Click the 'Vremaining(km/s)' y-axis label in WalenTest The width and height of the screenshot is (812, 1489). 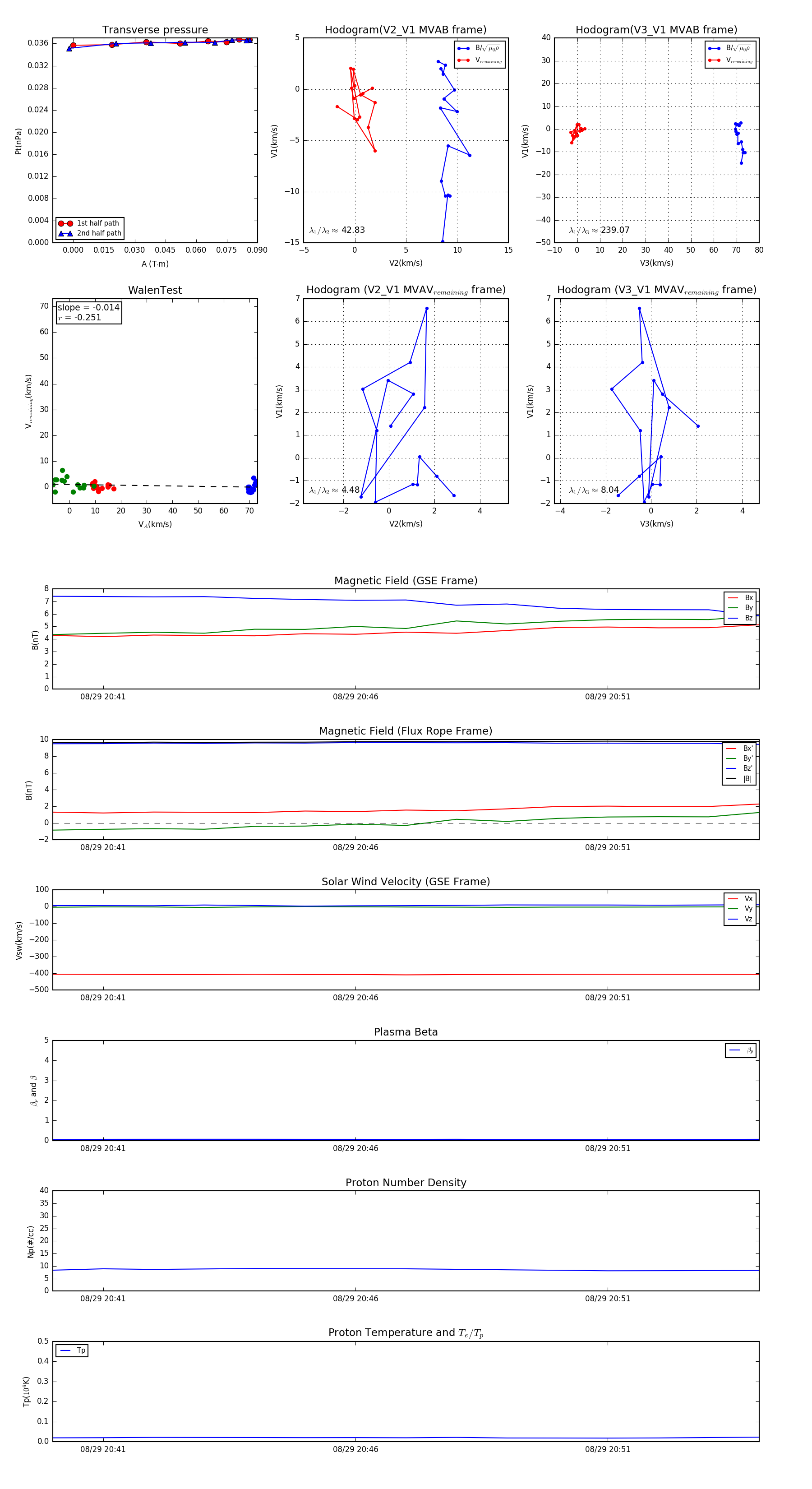pyautogui.click(x=28, y=401)
